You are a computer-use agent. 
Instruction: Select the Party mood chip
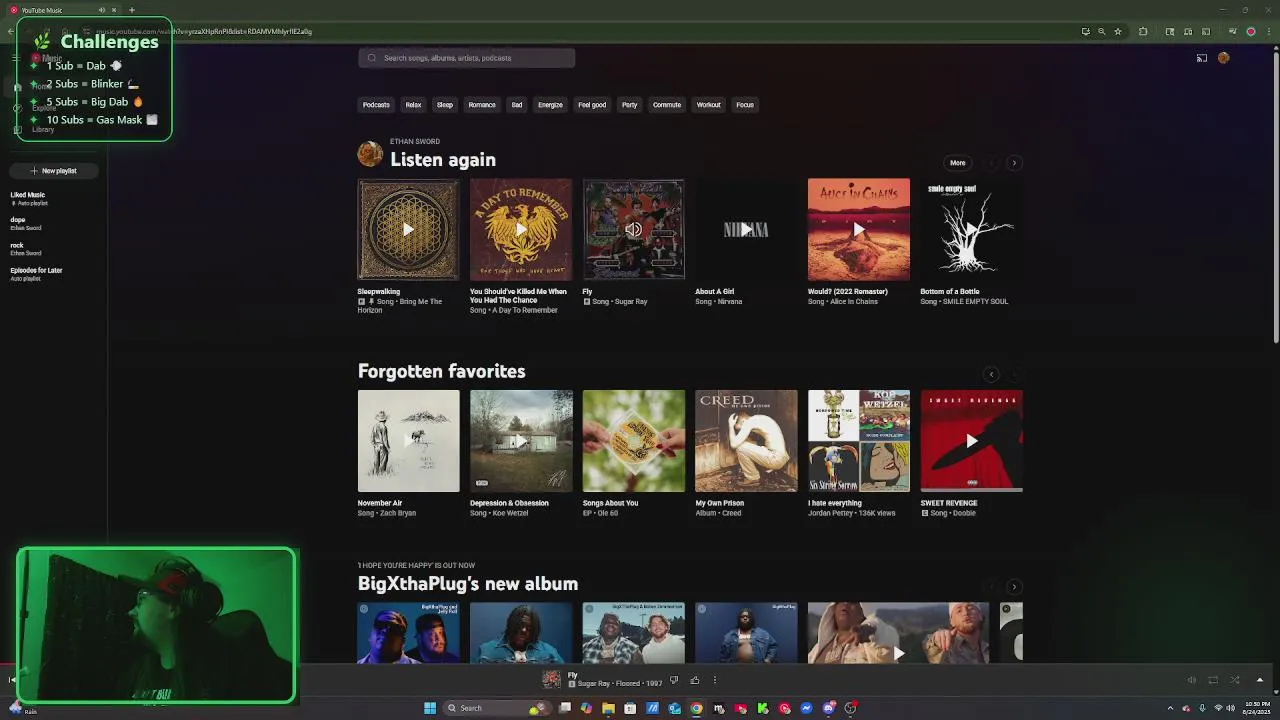tap(629, 105)
